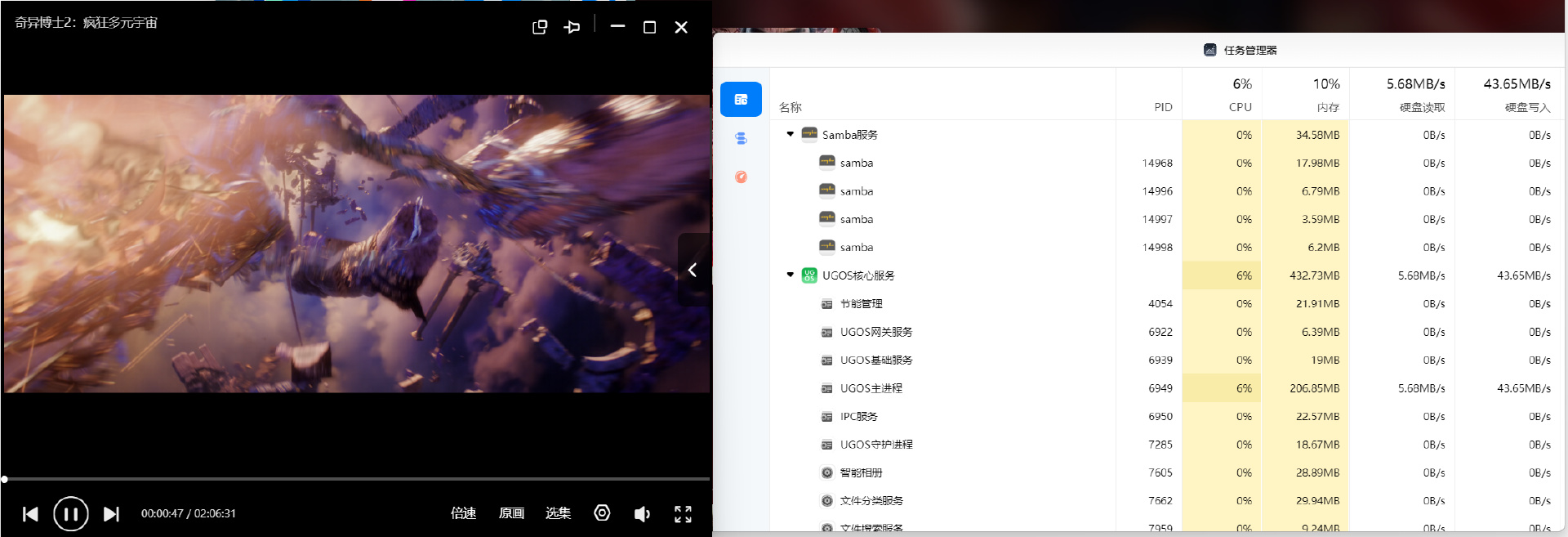Click the UGOS网关服务 process icon

(826, 332)
